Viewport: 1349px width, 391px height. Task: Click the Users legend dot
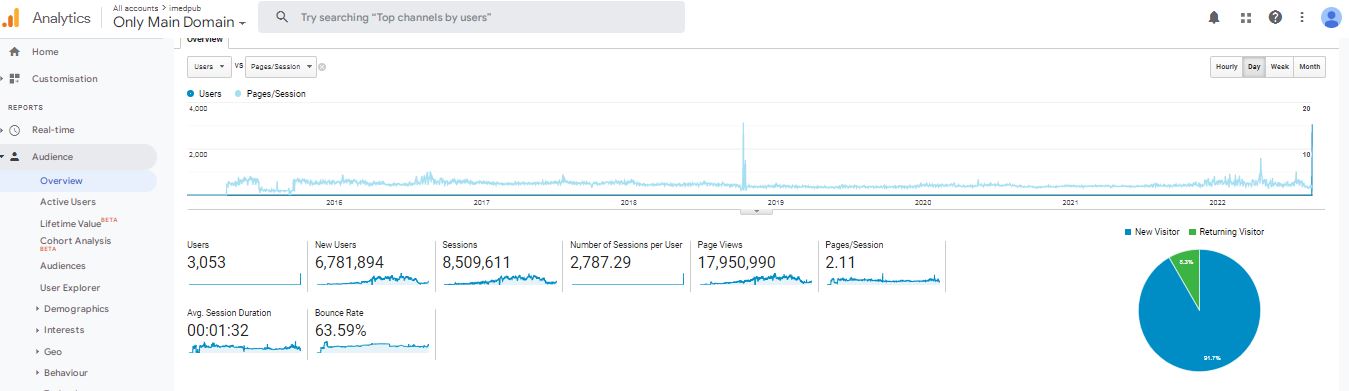point(191,93)
